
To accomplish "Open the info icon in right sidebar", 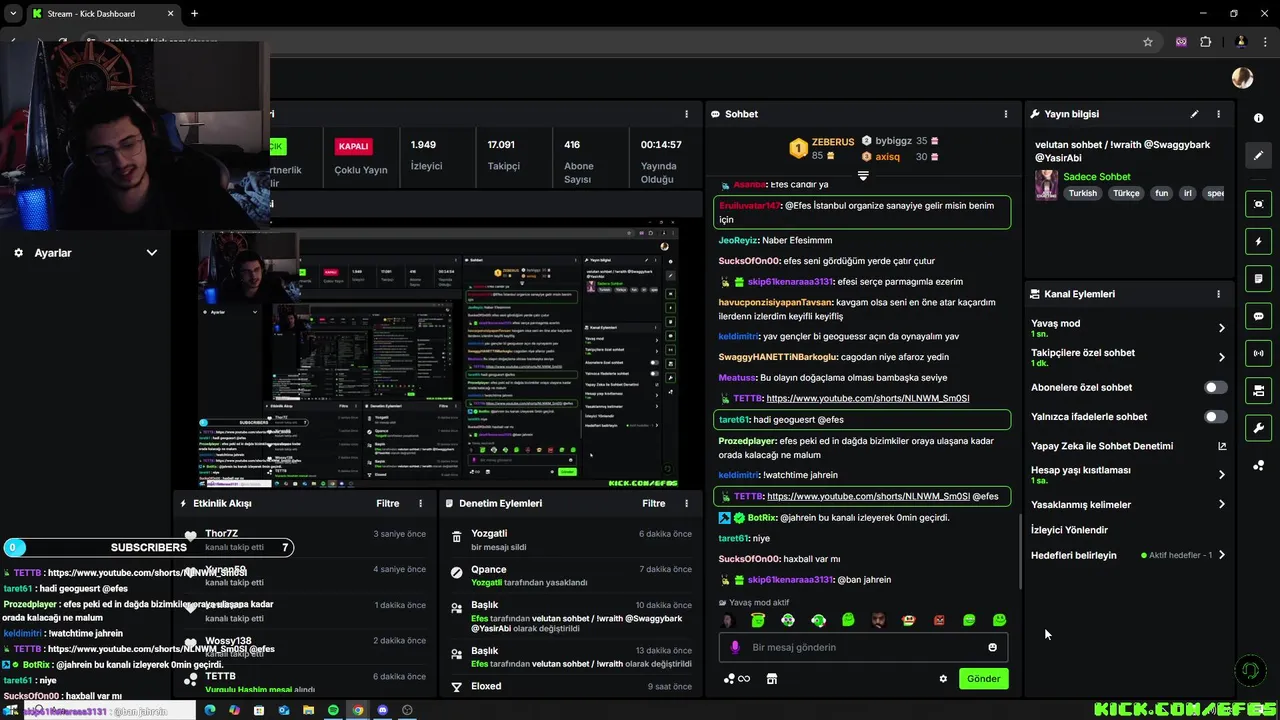I will (1258, 118).
